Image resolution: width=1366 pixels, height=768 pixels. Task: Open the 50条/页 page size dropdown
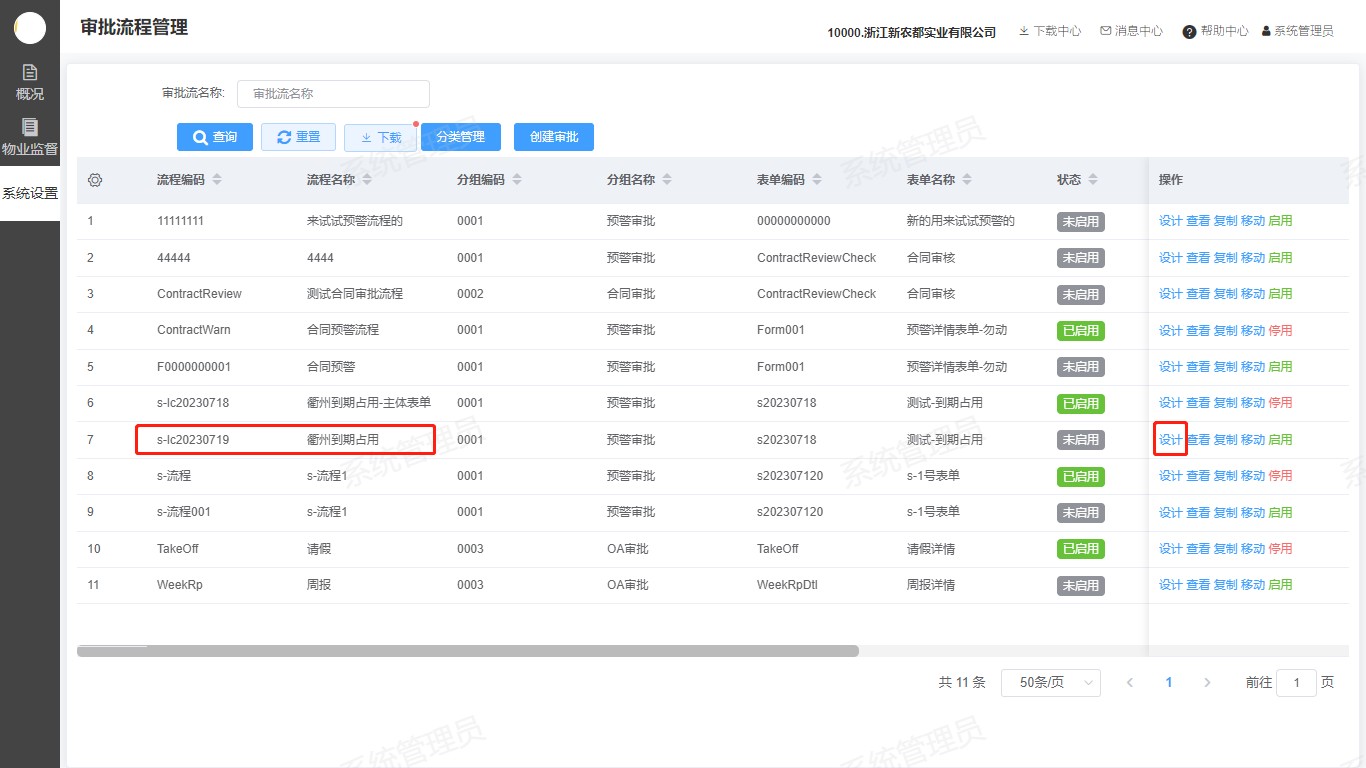1050,683
